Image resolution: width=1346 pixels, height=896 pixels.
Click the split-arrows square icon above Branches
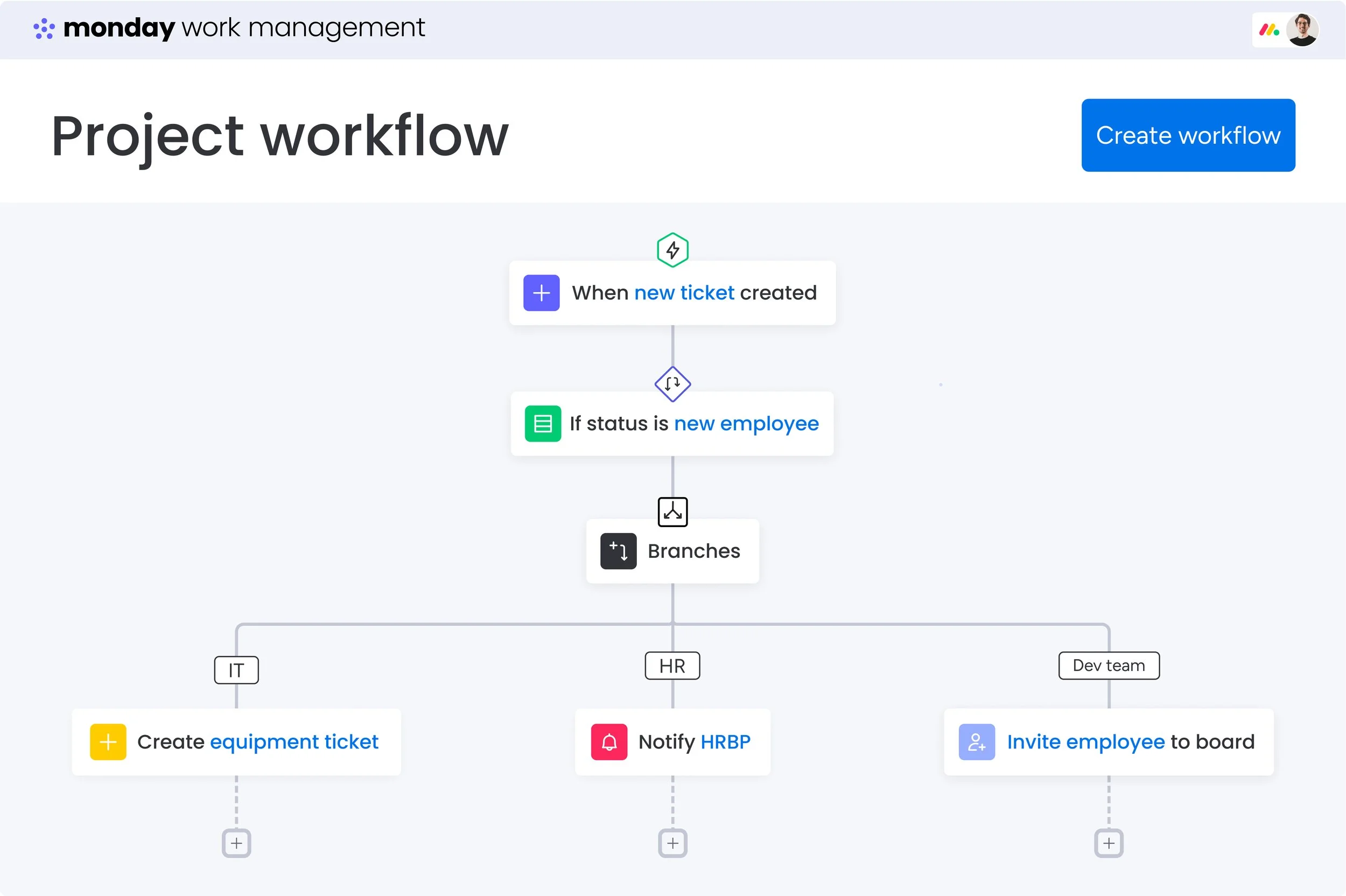(672, 512)
